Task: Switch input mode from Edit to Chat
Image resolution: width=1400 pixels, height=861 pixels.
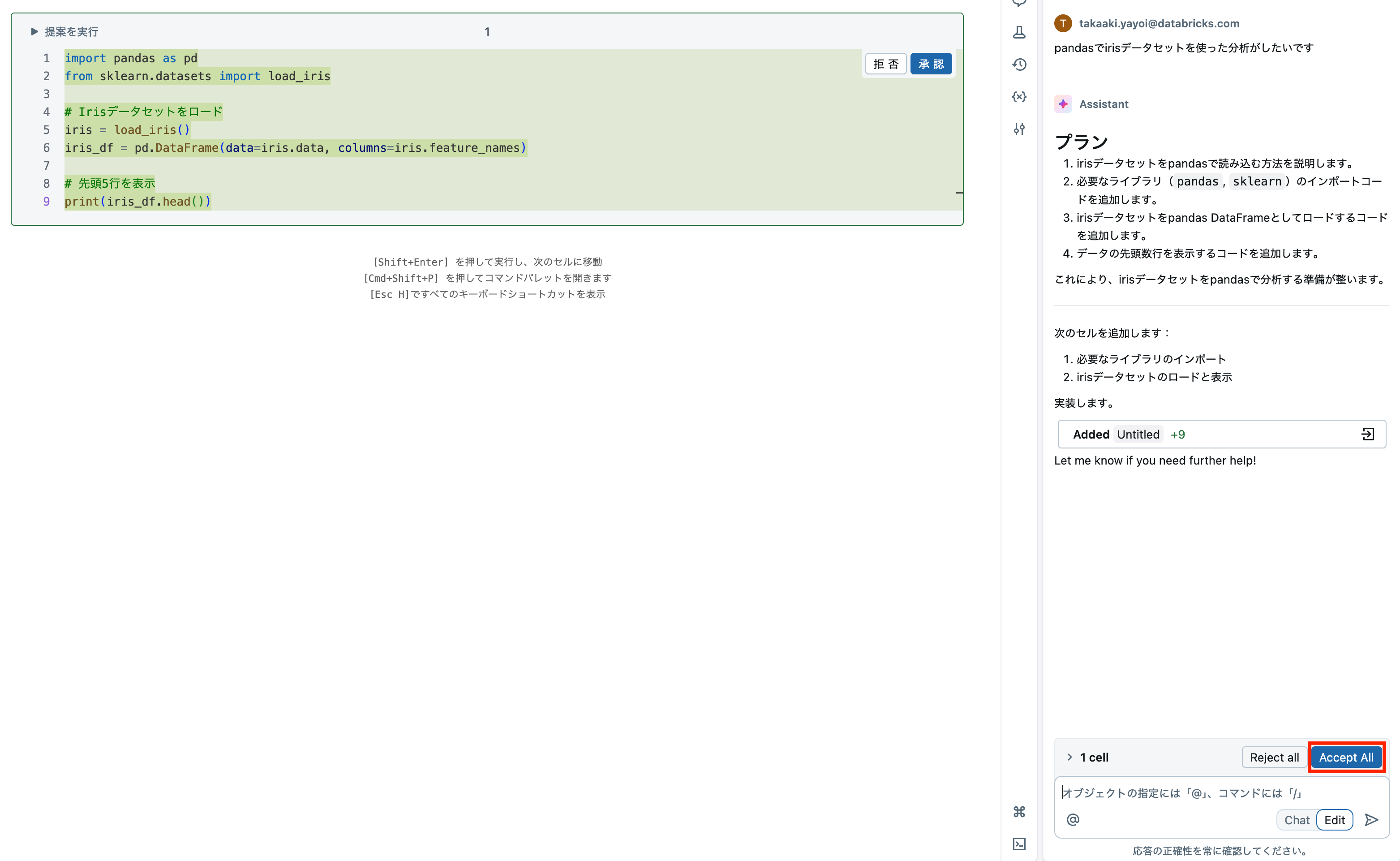Action: coord(1297,819)
